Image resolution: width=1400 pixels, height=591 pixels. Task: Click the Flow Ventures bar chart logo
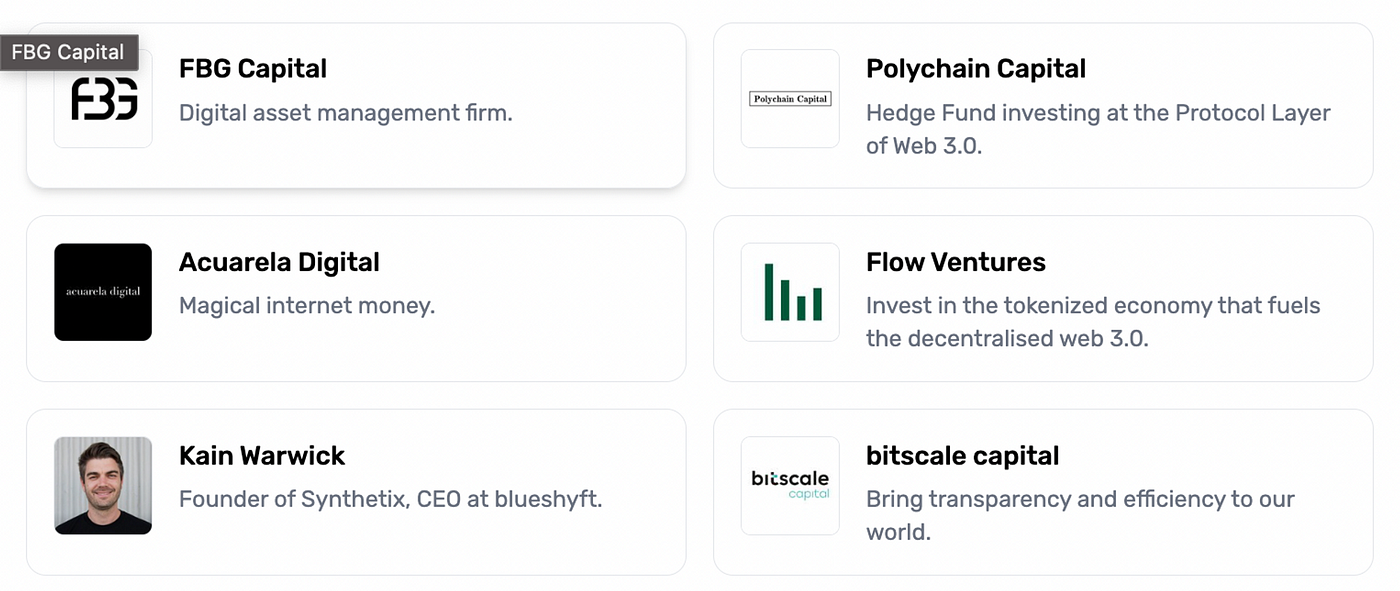coord(789,292)
